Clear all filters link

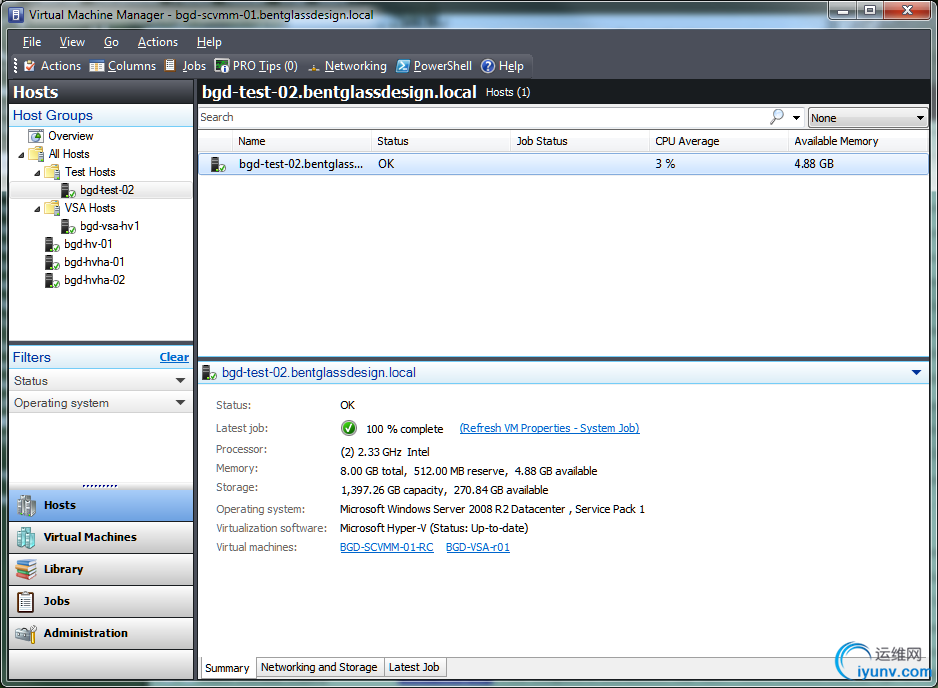pos(174,357)
